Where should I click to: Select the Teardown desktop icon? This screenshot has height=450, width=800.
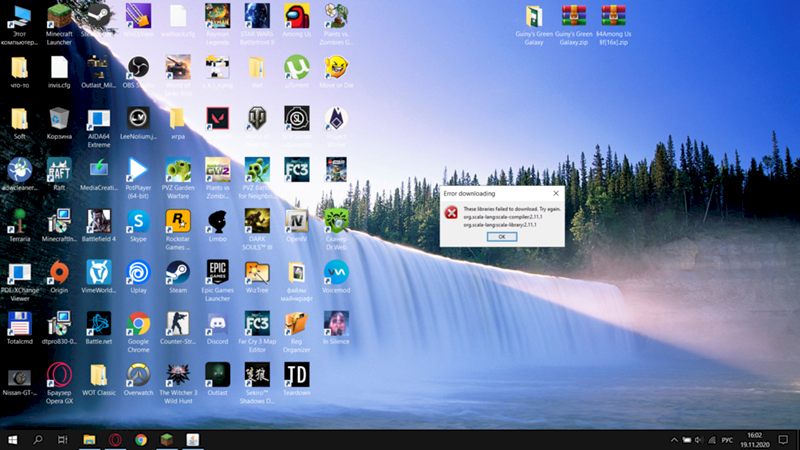(x=296, y=375)
